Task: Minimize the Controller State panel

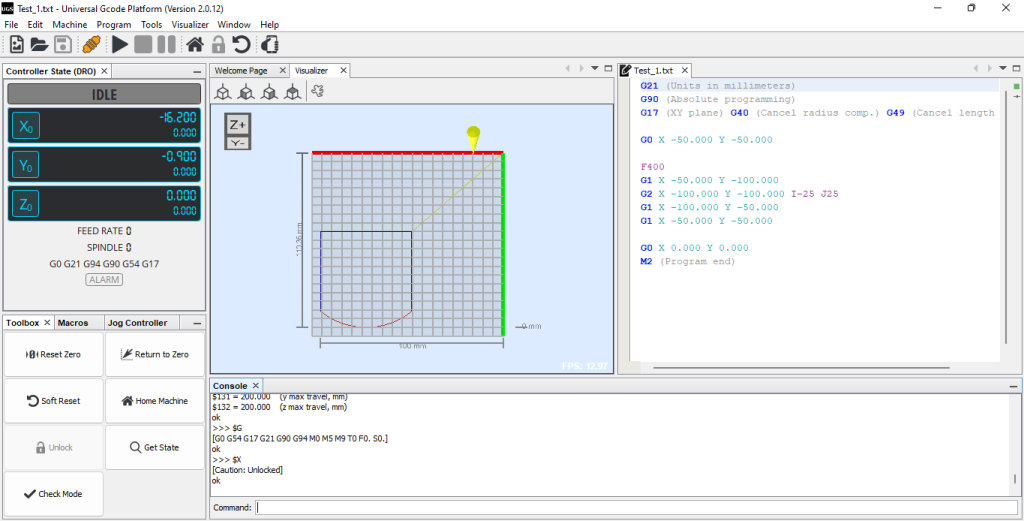Action: pyautogui.click(x=197, y=71)
